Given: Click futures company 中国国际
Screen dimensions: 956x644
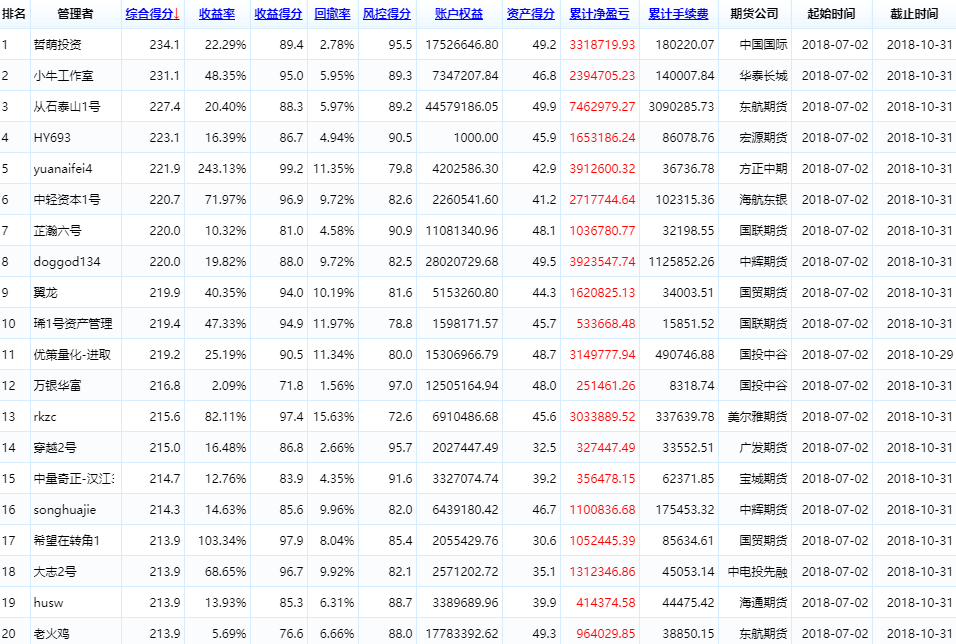Looking at the screenshot, I should [x=763, y=45].
